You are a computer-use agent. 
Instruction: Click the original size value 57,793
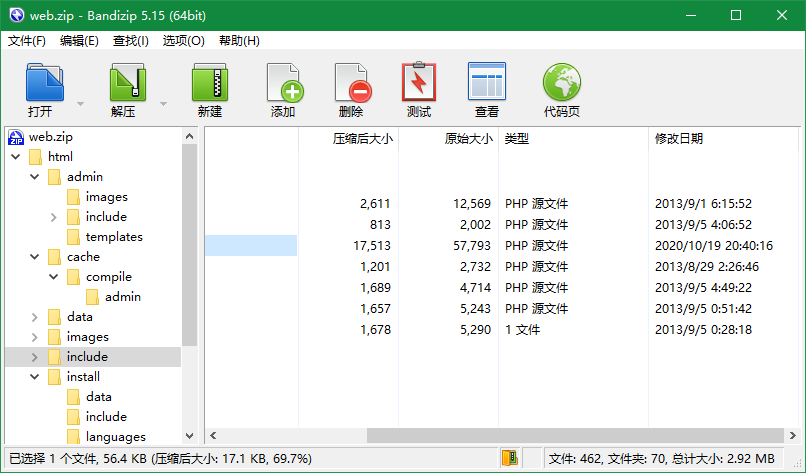tap(472, 246)
